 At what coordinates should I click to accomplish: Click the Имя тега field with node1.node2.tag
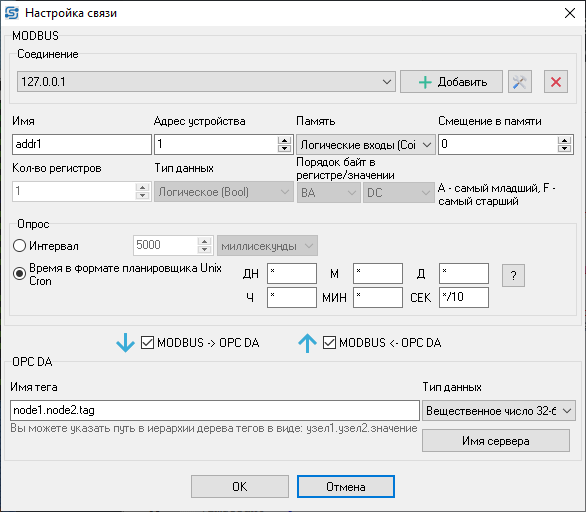(x=215, y=410)
